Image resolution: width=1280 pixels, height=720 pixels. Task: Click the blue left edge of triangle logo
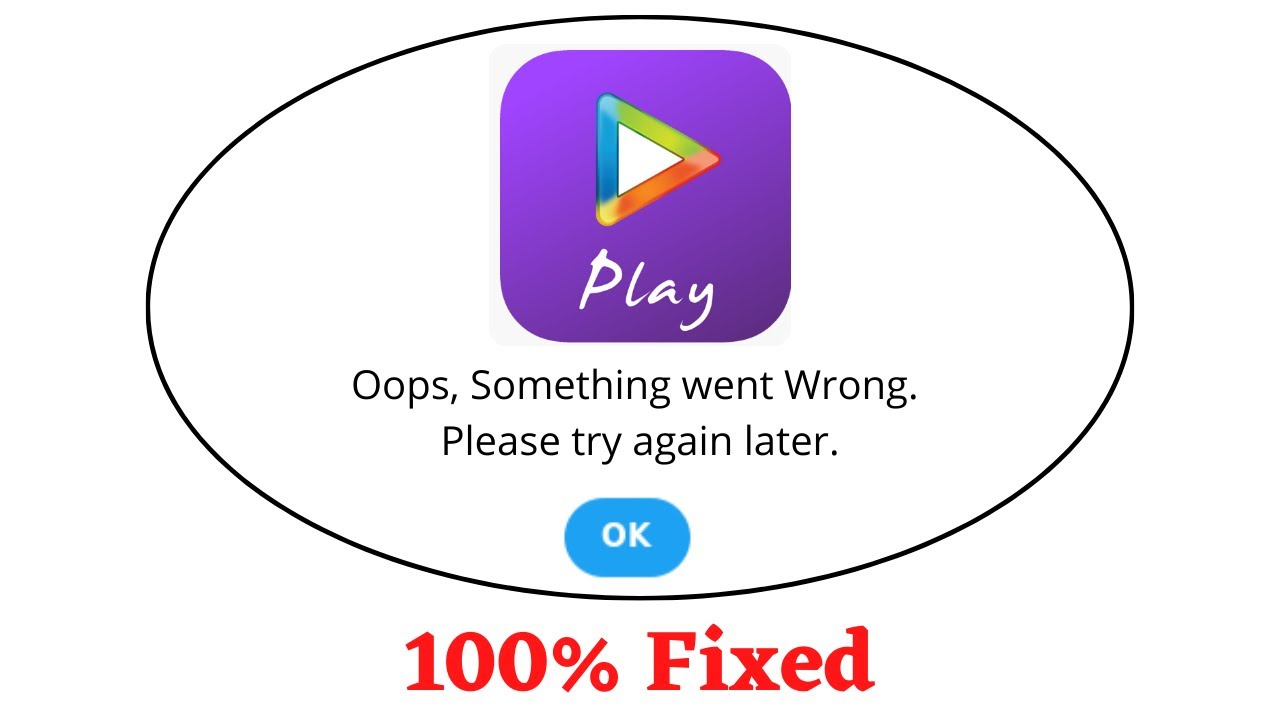[605, 160]
